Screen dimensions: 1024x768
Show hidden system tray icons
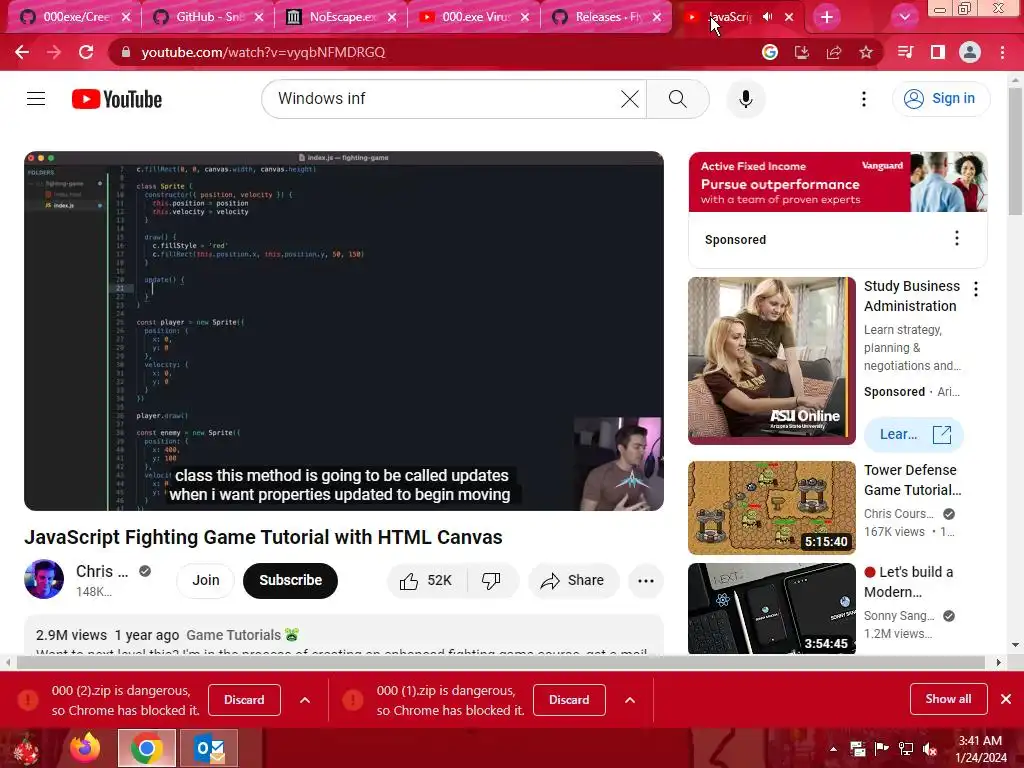click(833, 748)
